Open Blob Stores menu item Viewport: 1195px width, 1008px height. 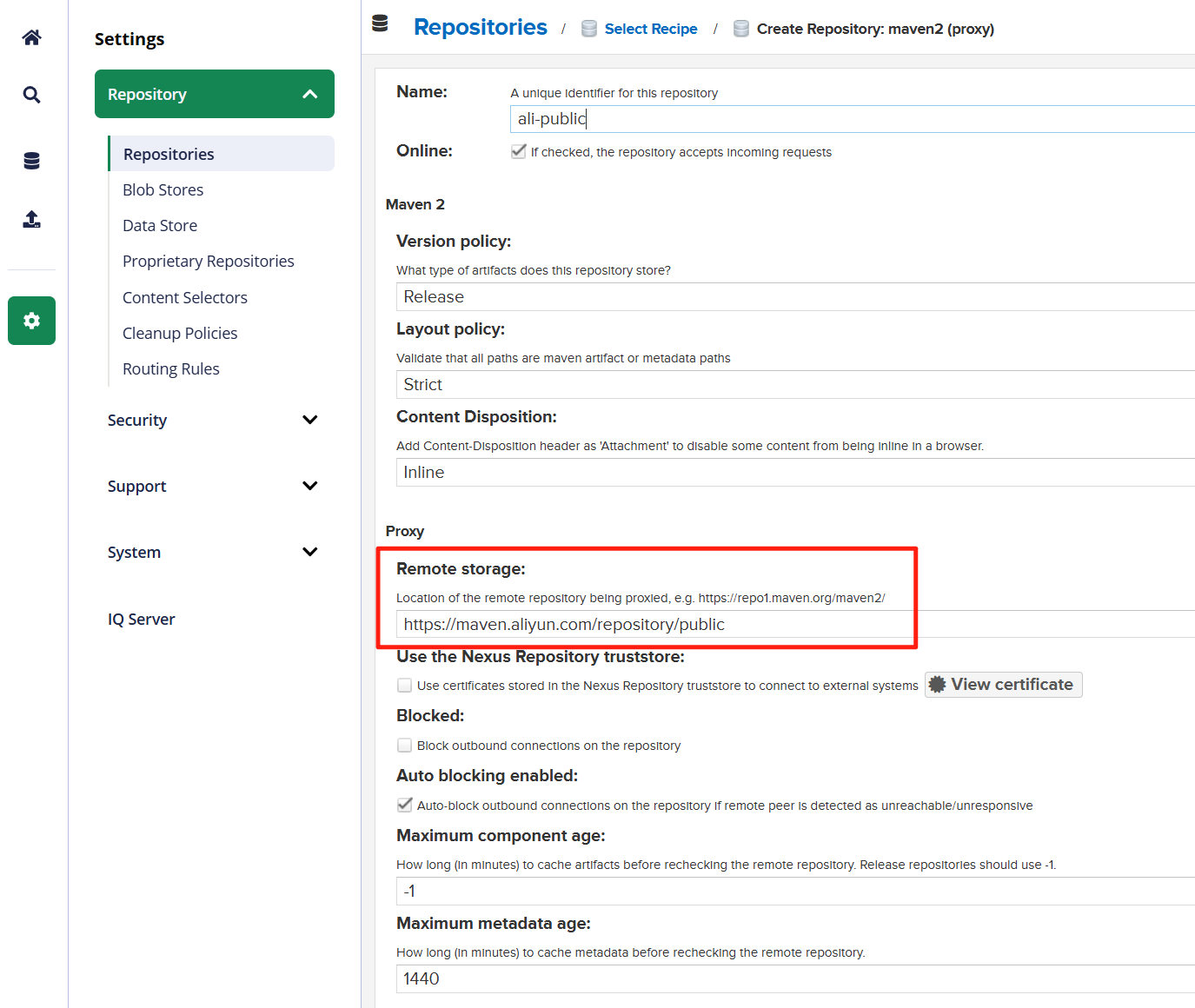pyautogui.click(x=163, y=189)
